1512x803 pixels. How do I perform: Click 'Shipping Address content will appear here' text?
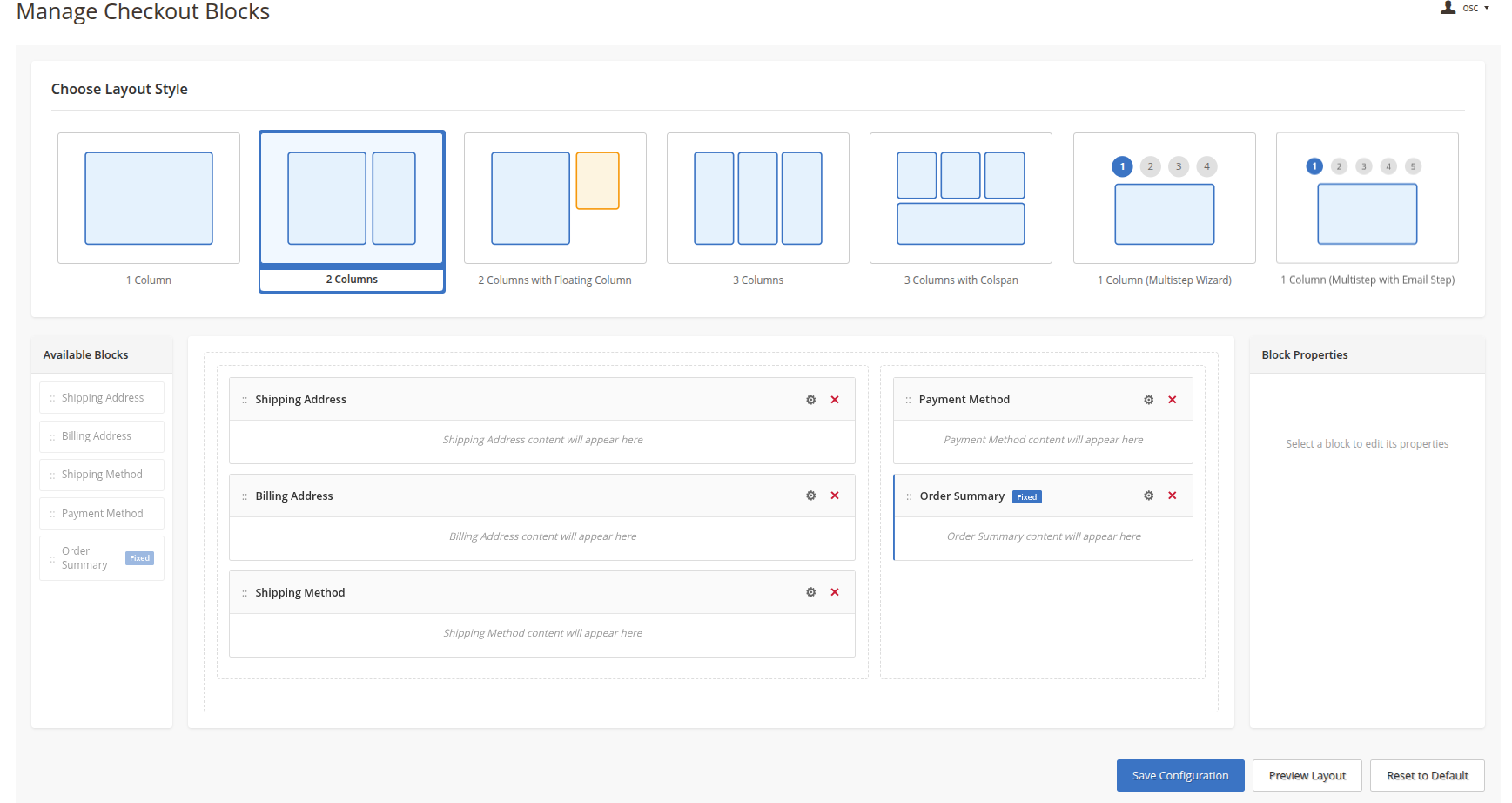542,440
